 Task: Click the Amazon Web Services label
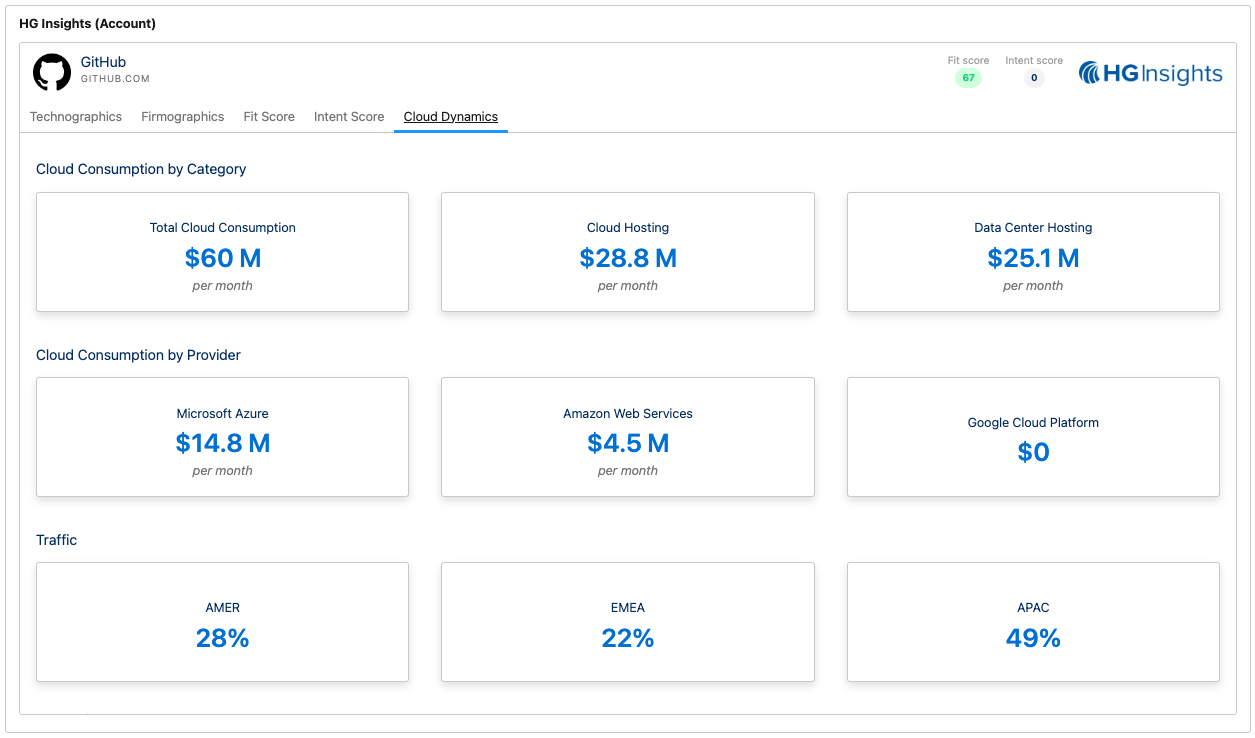point(628,414)
